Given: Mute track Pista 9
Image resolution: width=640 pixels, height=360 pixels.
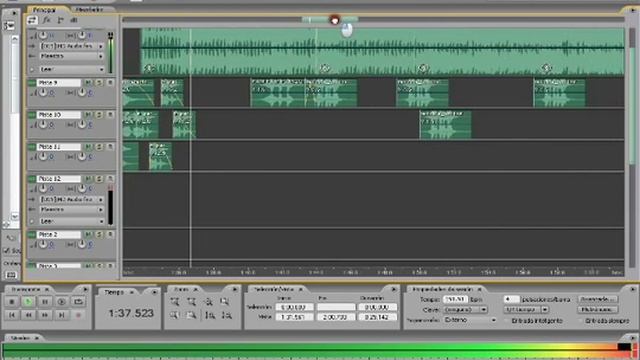Looking at the screenshot, I should pos(88,82).
